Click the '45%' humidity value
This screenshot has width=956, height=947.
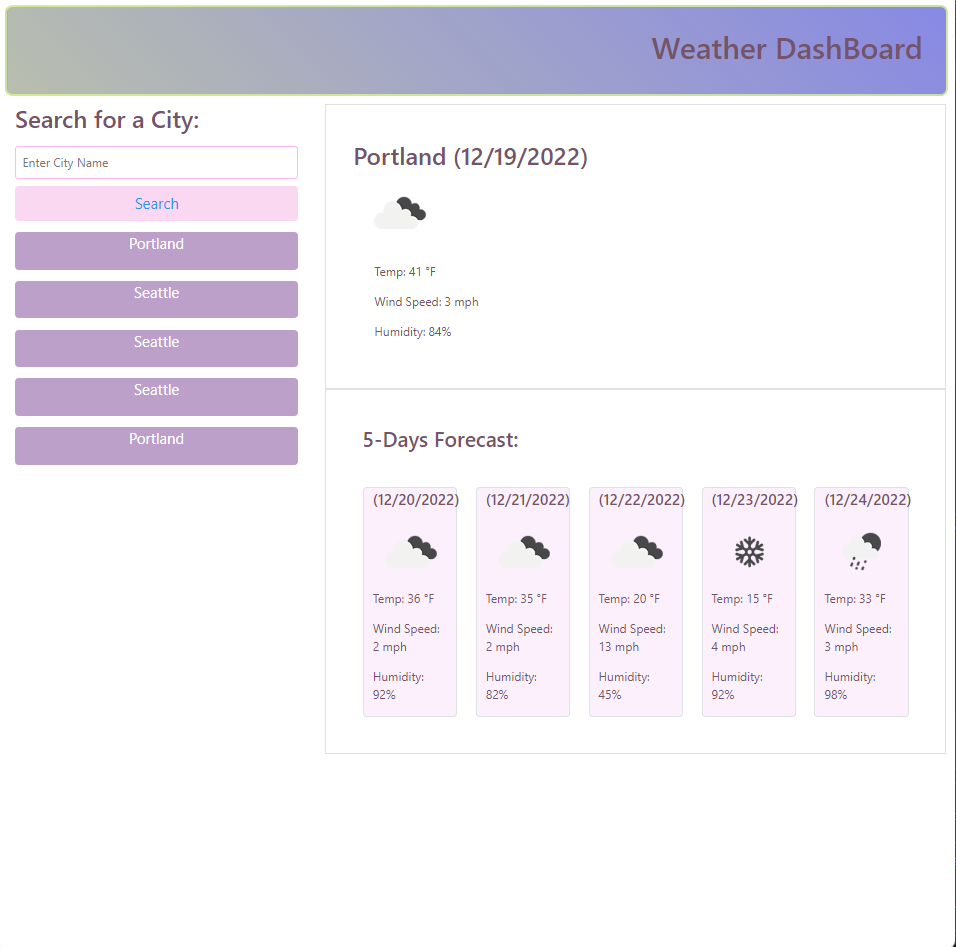610,695
